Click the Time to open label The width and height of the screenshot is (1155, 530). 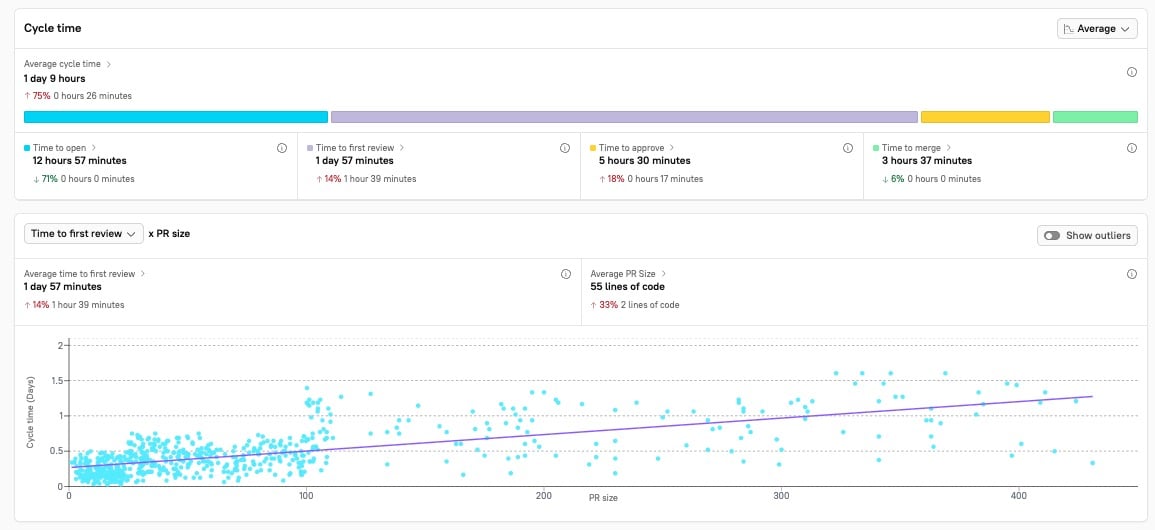60,148
